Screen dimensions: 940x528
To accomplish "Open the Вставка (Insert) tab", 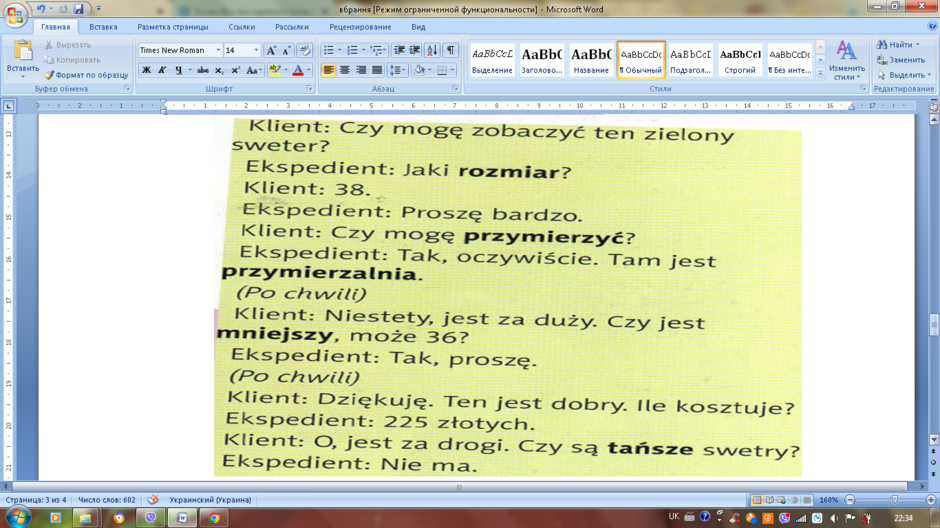I will click(103, 27).
